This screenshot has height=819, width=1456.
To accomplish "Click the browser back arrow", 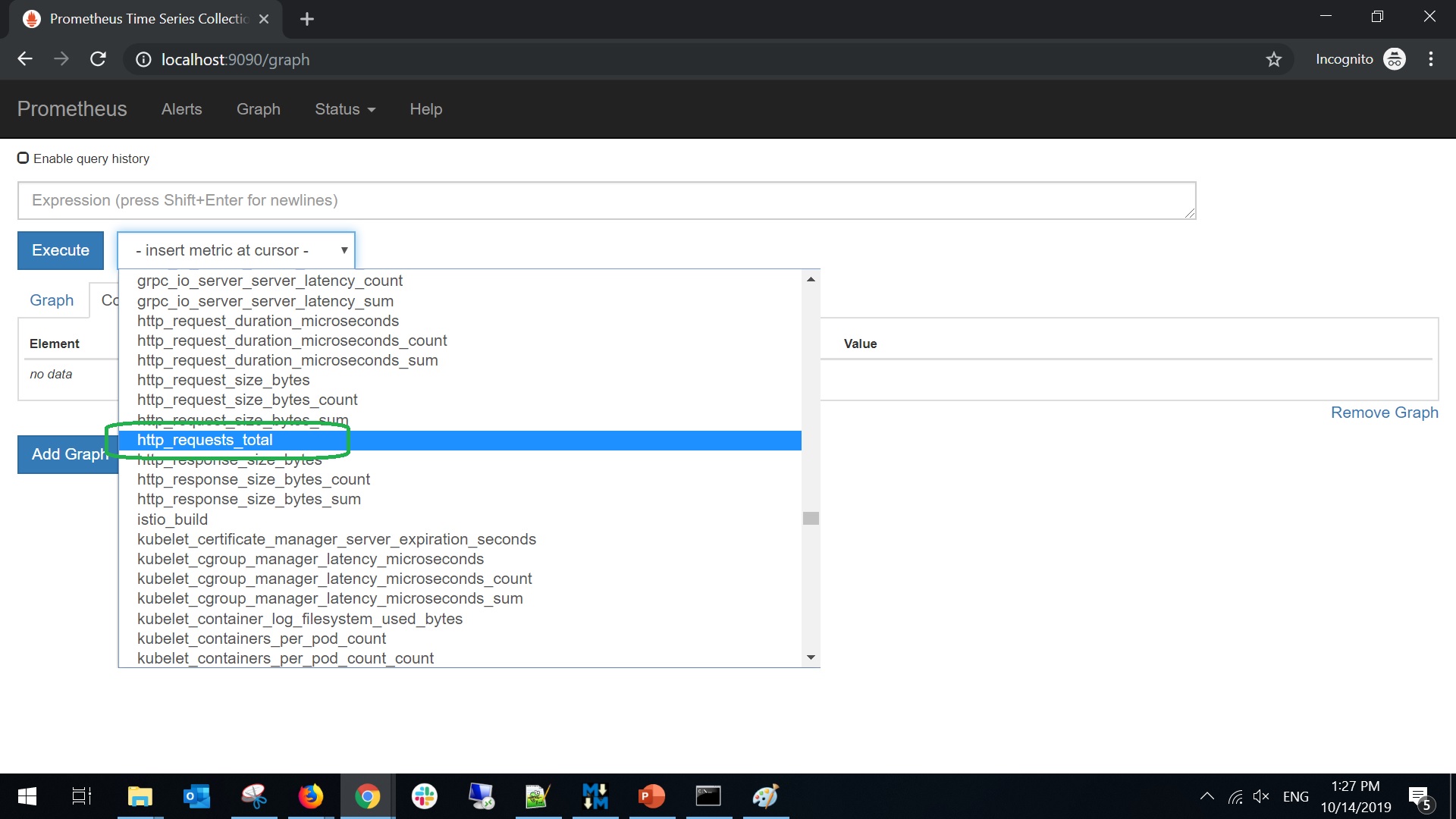I will 25,59.
